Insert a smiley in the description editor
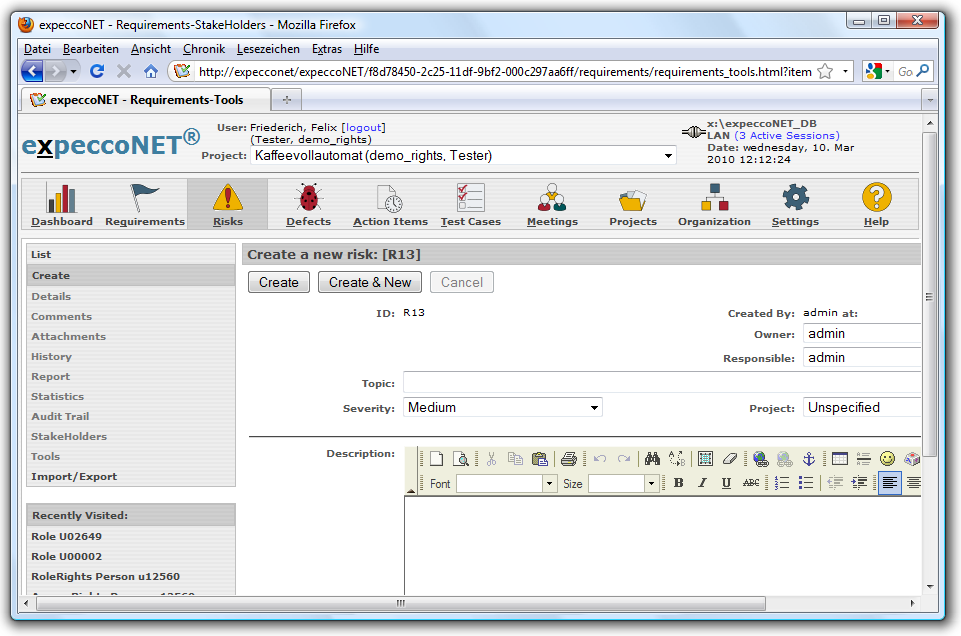The height and width of the screenshot is (636, 961). pyautogui.click(x=887, y=459)
